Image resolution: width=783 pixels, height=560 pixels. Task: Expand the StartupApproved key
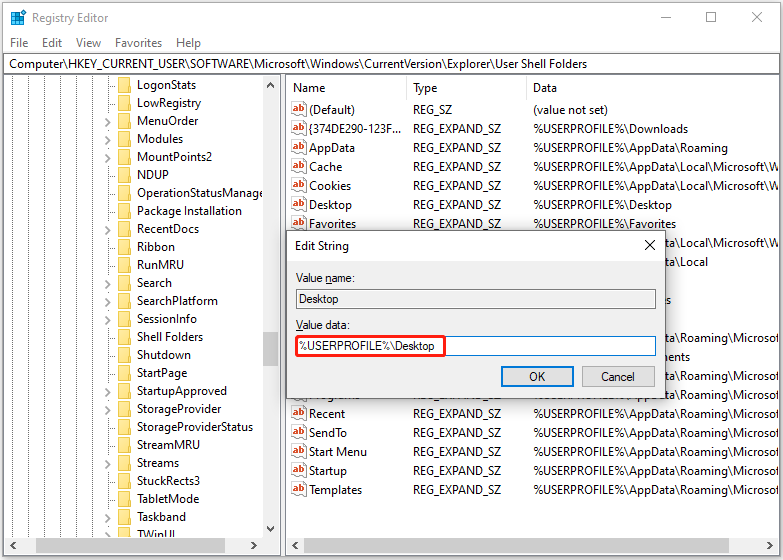107,391
